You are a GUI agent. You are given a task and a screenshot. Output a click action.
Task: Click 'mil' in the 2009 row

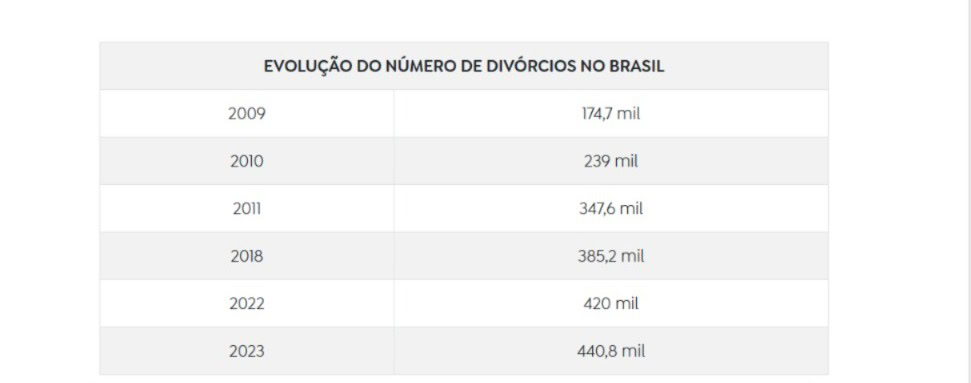tap(629, 113)
